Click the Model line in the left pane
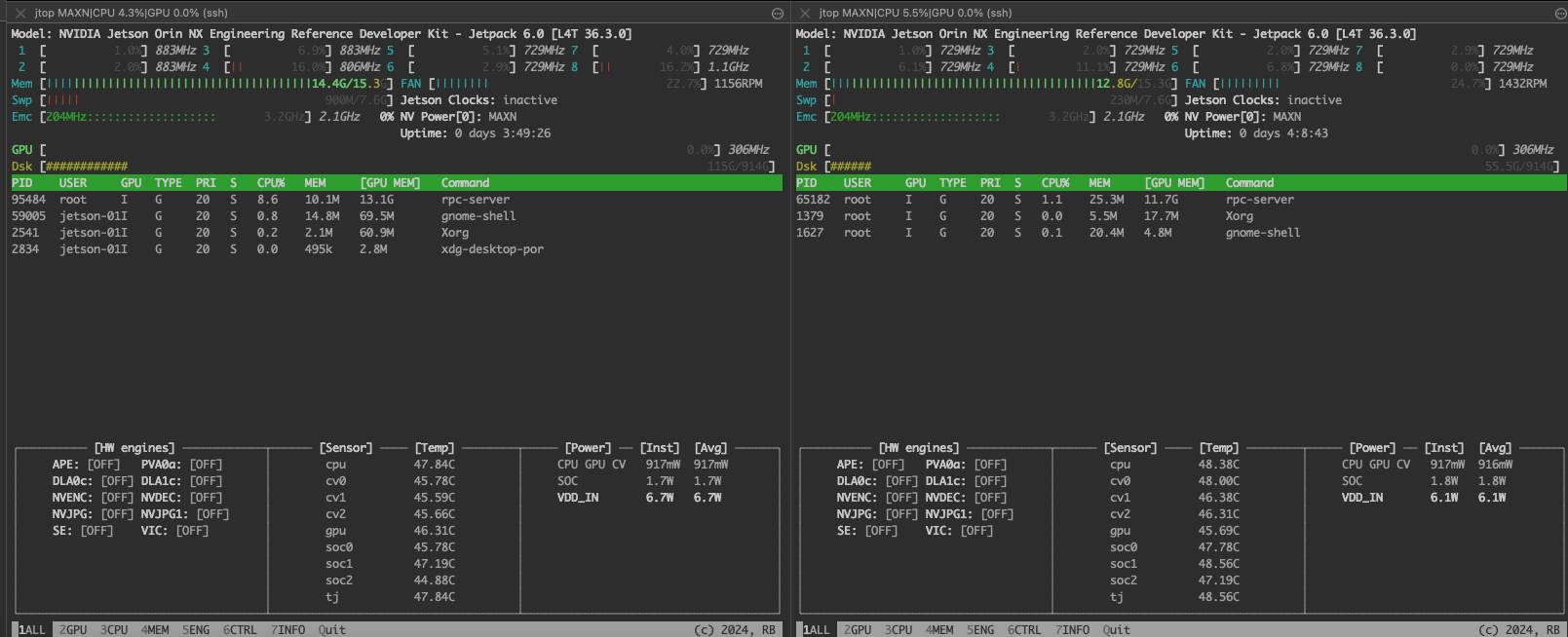Image resolution: width=1568 pixels, height=637 pixels. [322, 34]
